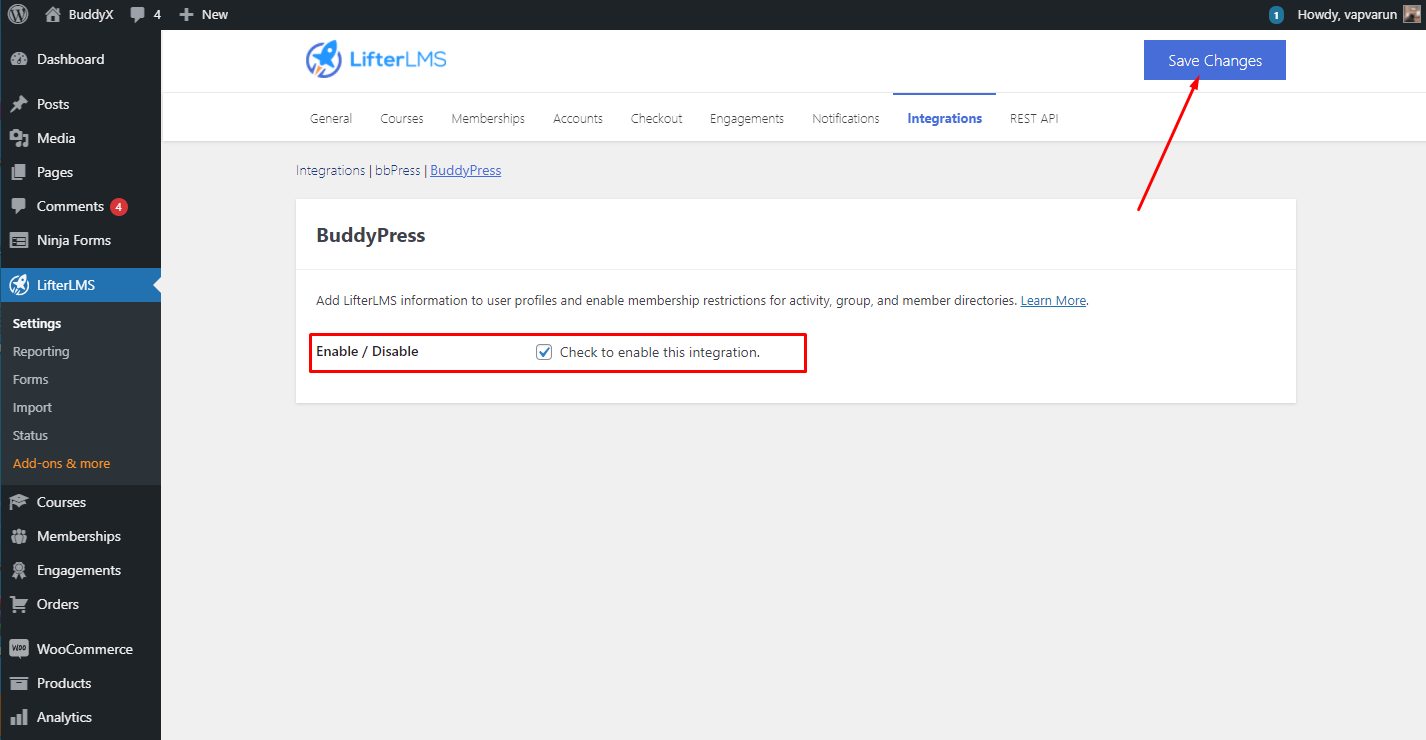Image resolution: width=1426 pixels, height=740 pixels.
Task: Click Save Changes
Action: click(1214, 60)
